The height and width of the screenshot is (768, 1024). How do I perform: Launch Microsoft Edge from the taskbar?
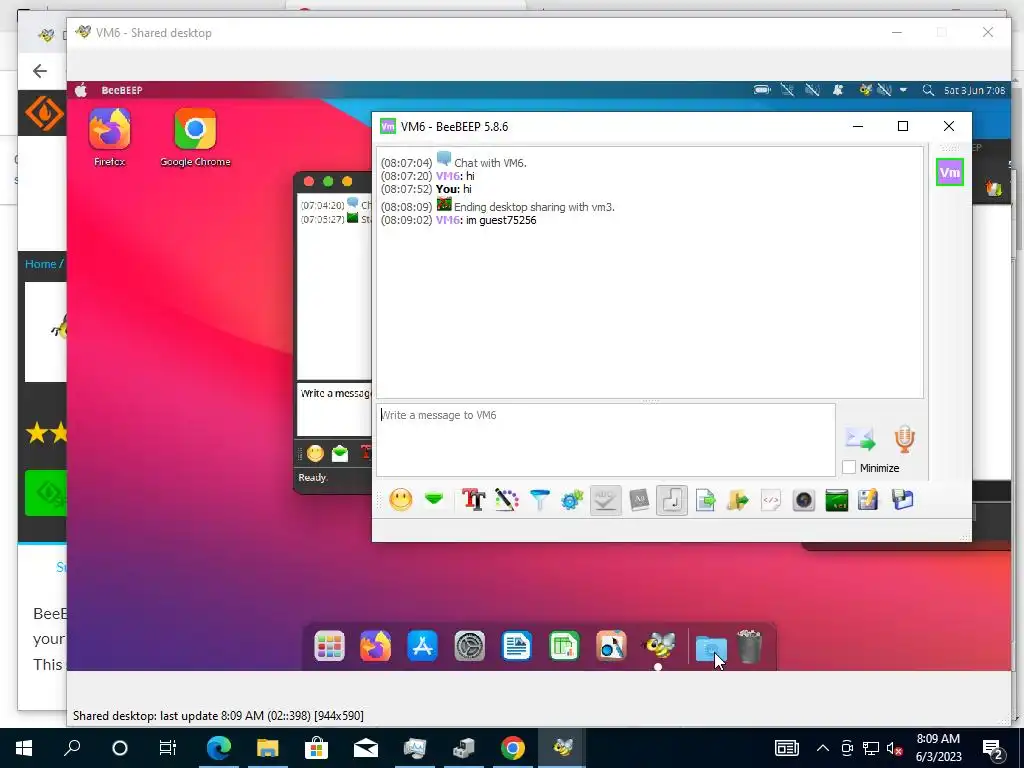click(x=219, y=748)
